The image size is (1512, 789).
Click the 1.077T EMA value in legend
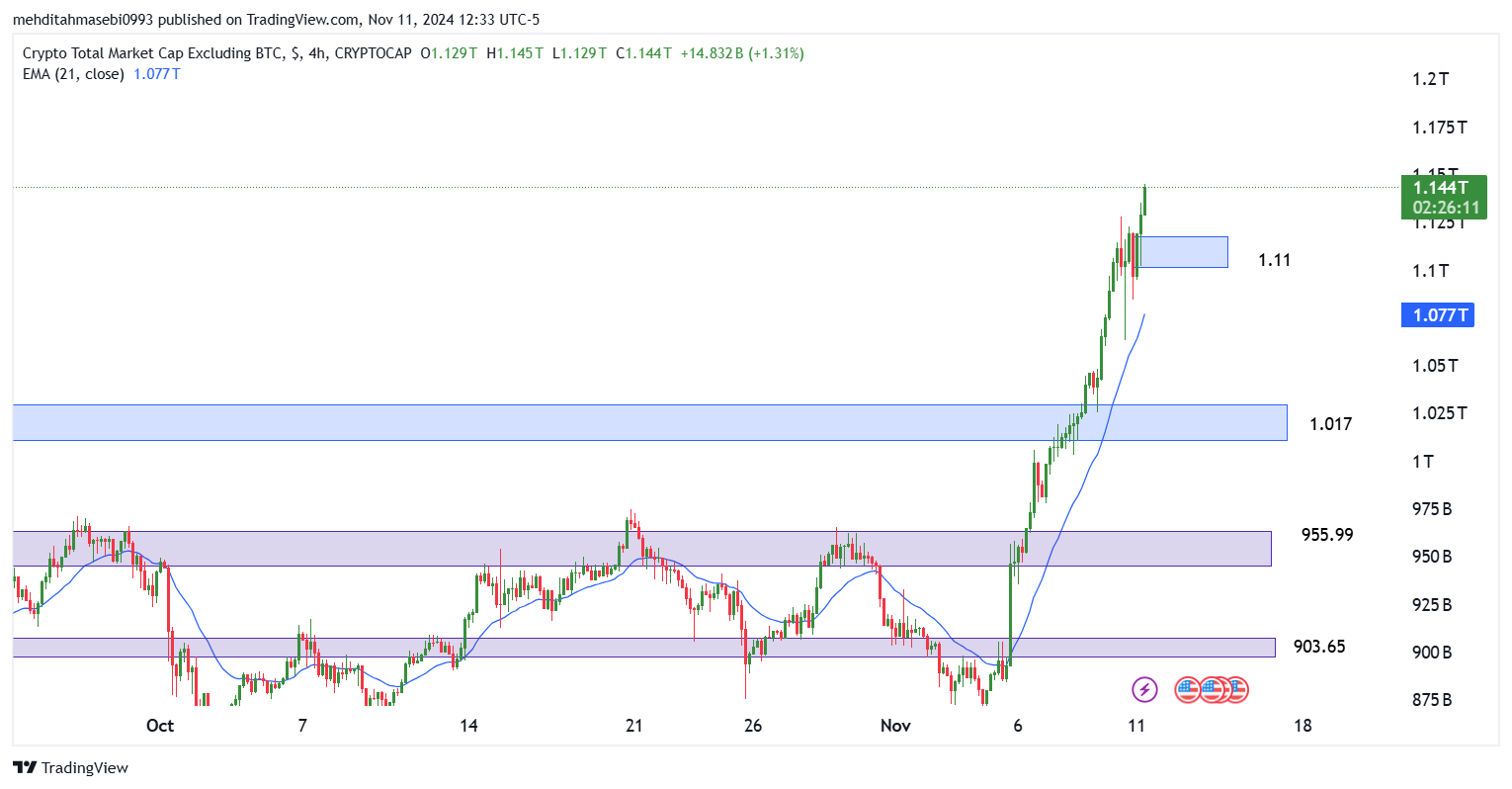(157, 74)
